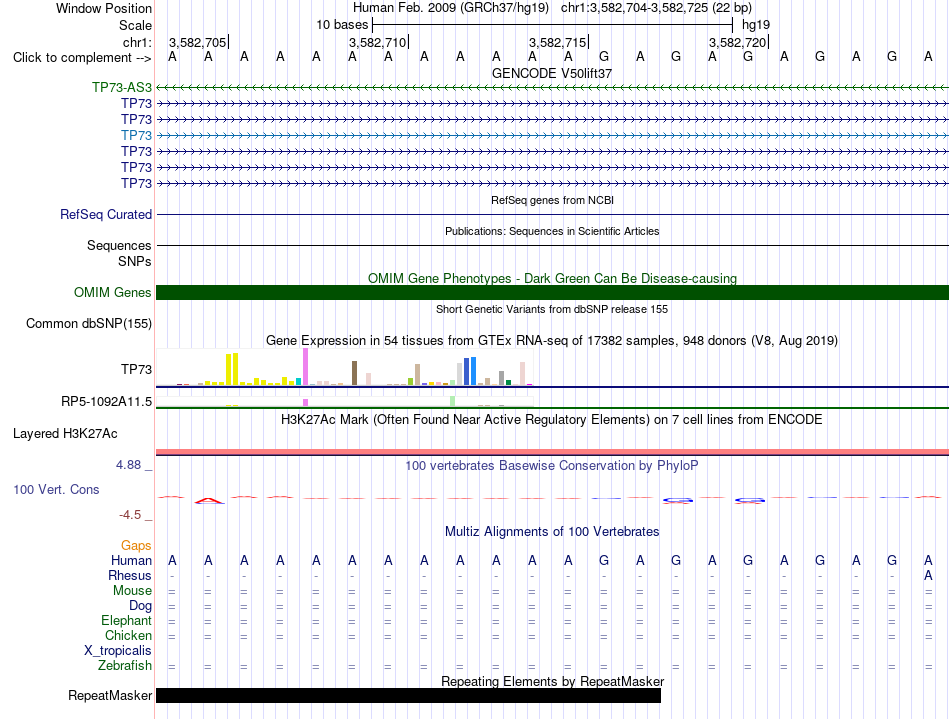
Task: Select the Rhesus species label
Action: pos(130,575)
